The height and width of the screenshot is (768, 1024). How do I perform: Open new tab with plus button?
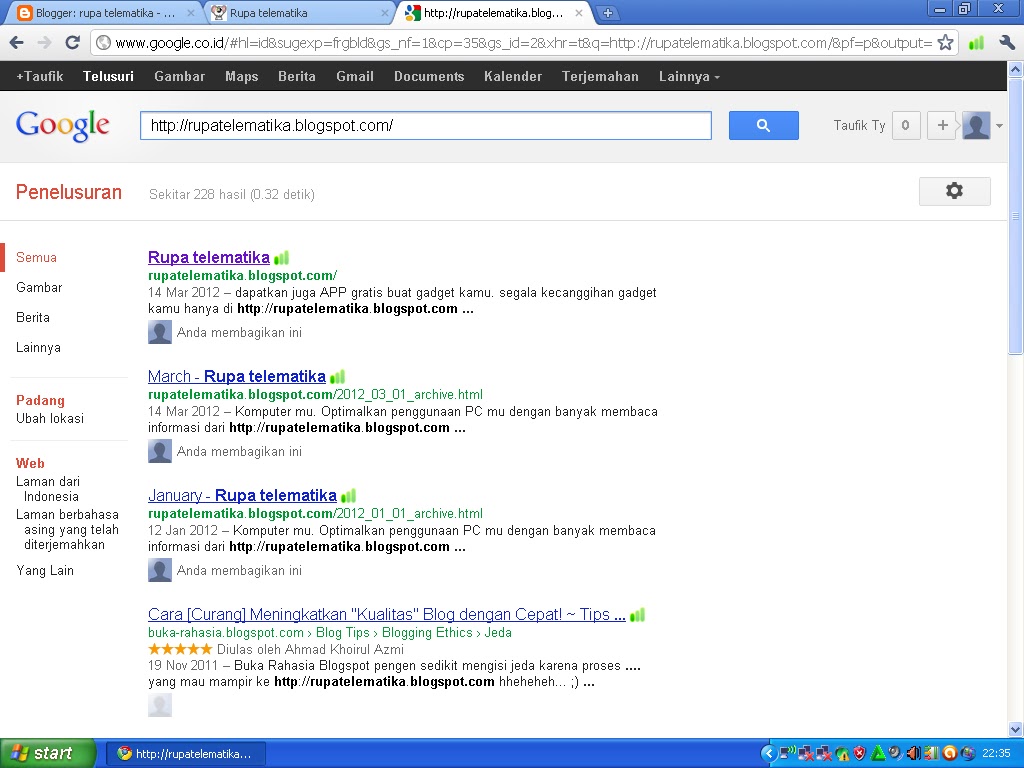click(x=607, y=12)
